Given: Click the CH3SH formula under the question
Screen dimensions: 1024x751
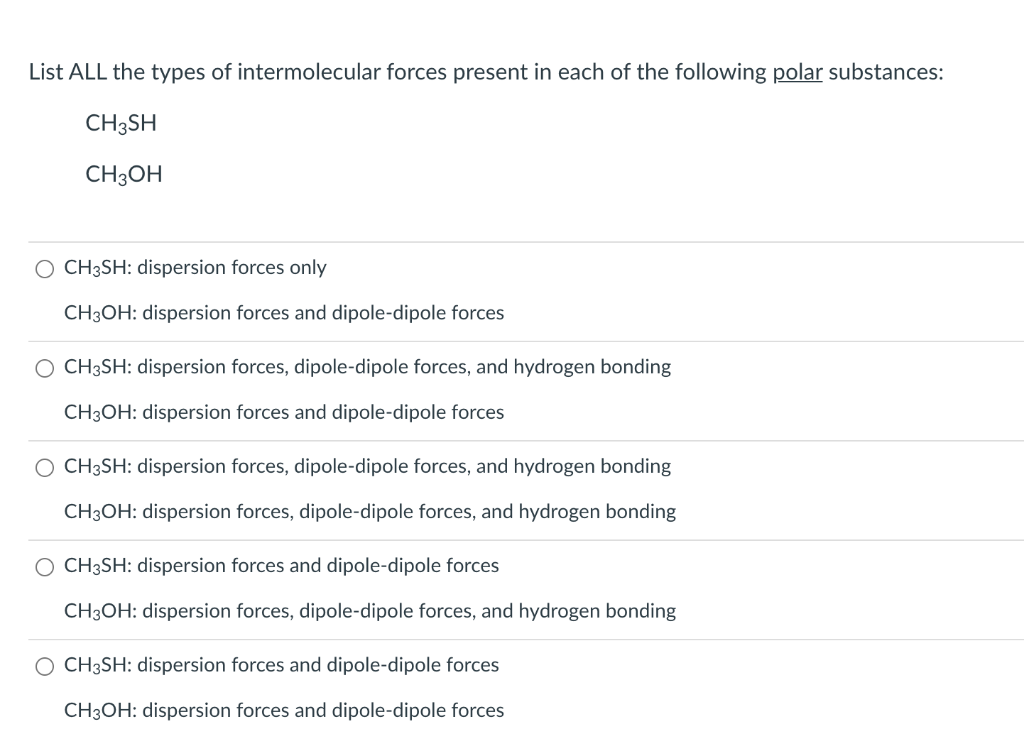Looking at the screenshot, I should coord(121,124).
